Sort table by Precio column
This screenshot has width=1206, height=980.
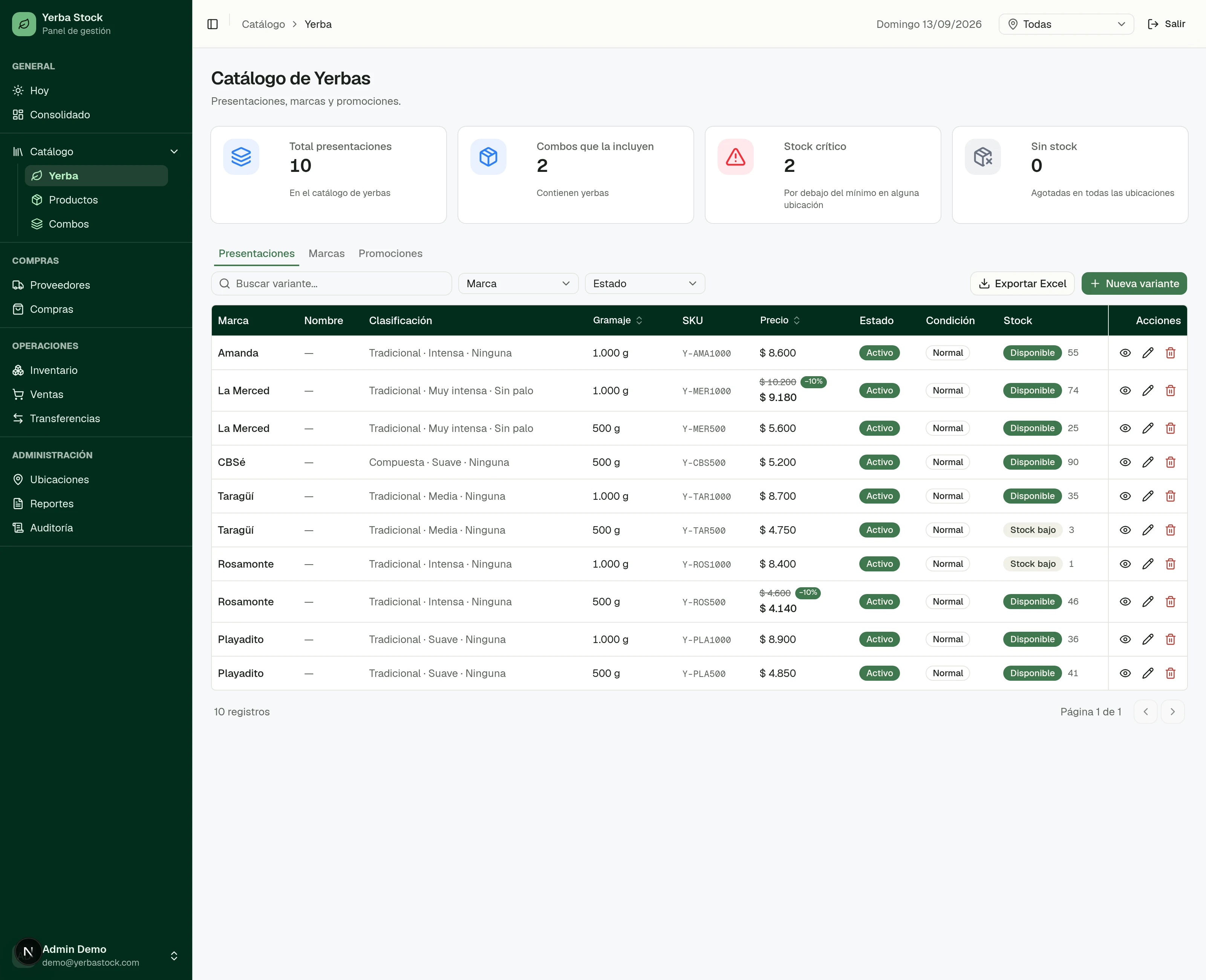click(x=780, y=321)
